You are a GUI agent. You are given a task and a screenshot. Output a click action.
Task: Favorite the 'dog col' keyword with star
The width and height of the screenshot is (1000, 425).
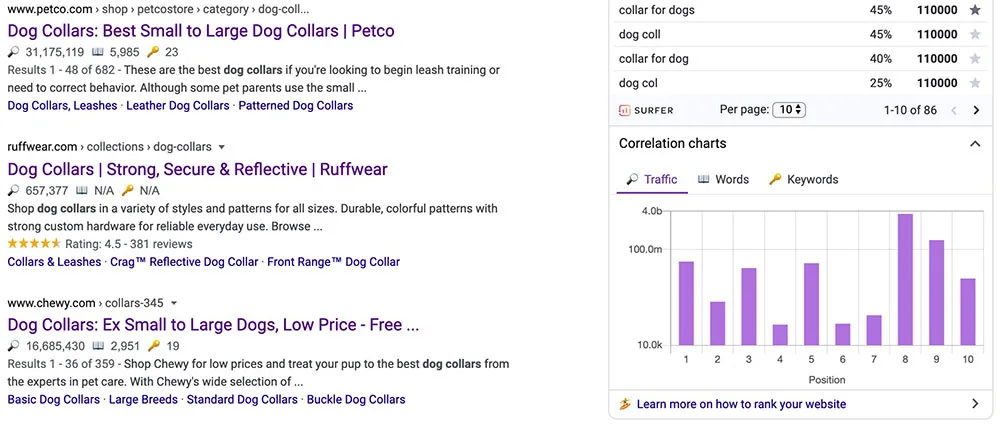[974, 83]
